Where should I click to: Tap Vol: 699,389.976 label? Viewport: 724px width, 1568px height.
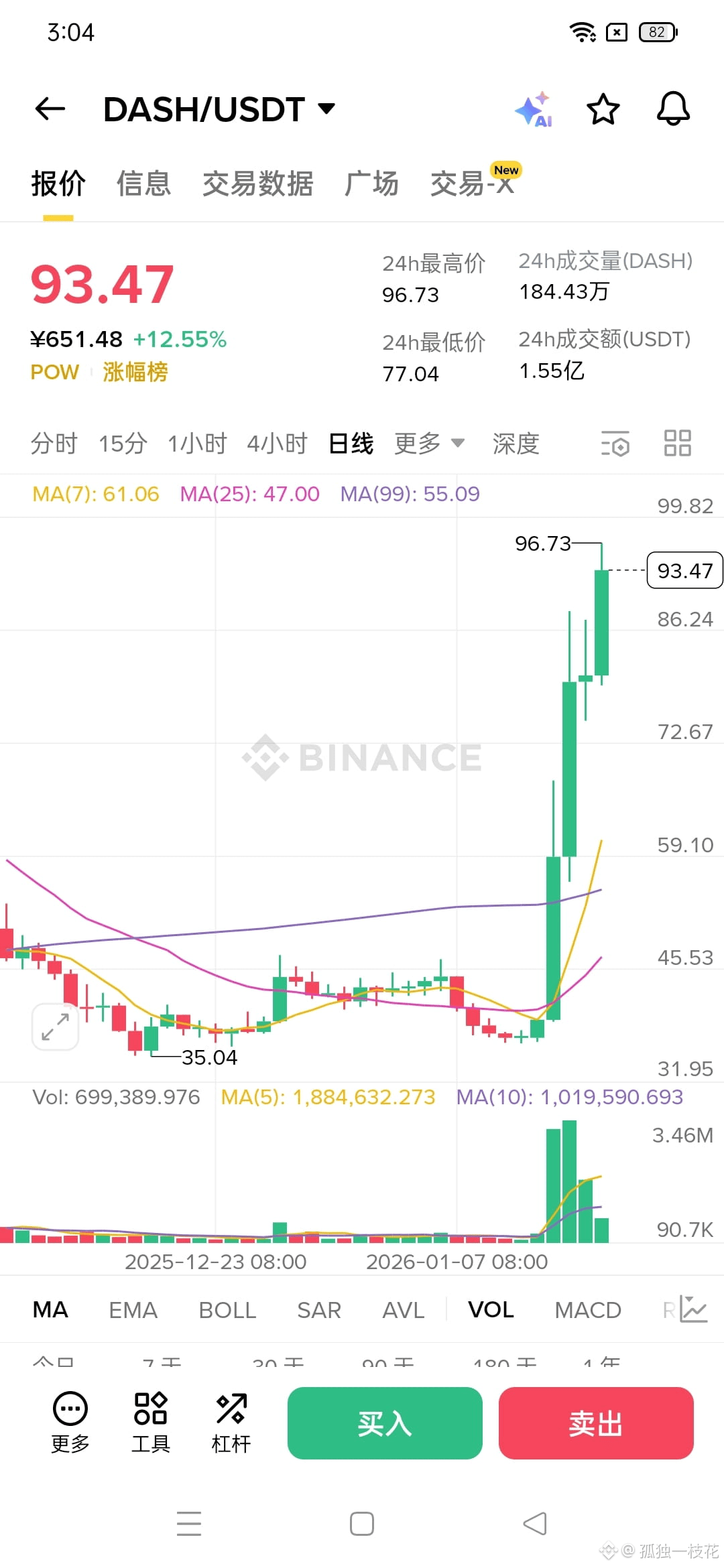(x=117, y=1097)
